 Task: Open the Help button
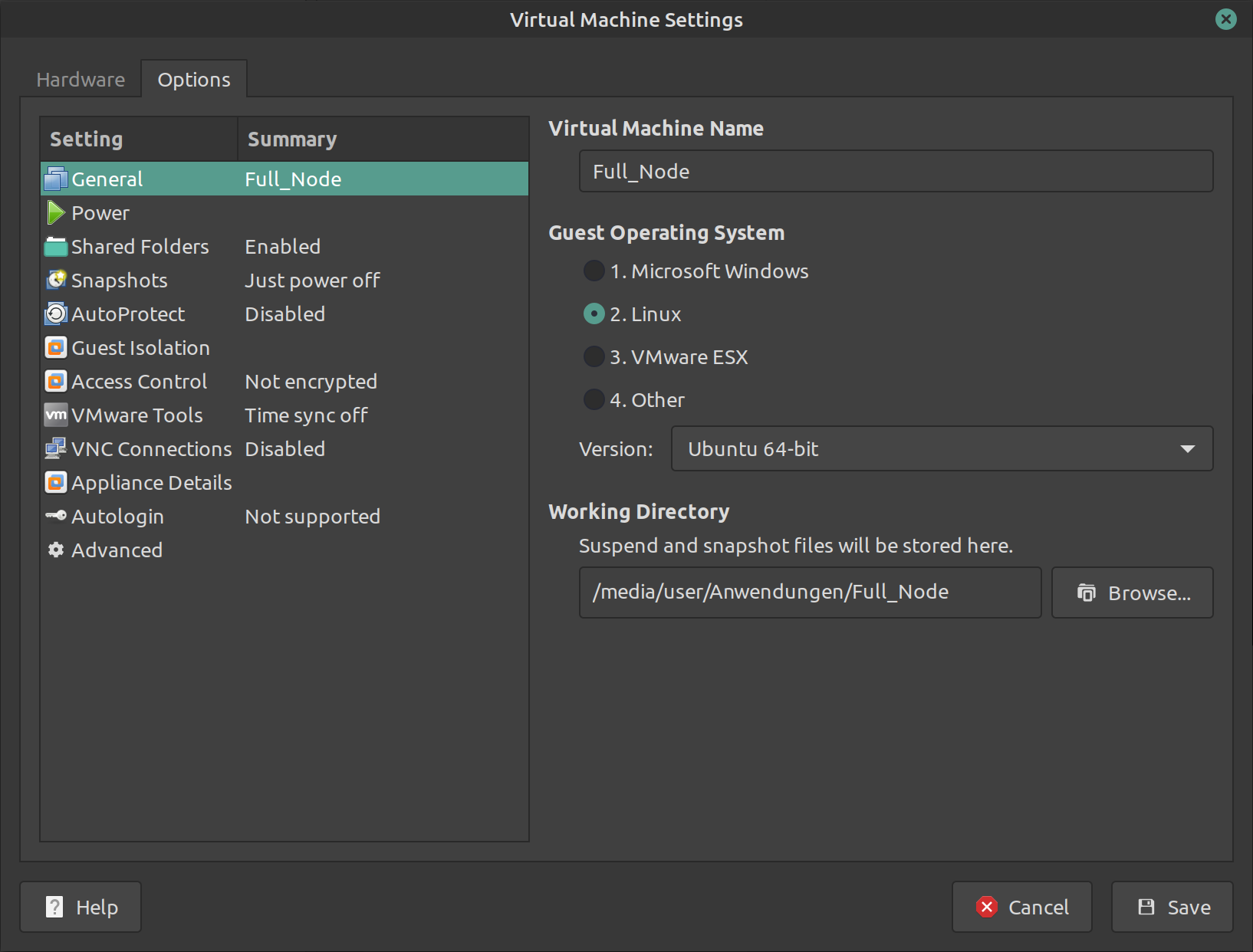81,907
